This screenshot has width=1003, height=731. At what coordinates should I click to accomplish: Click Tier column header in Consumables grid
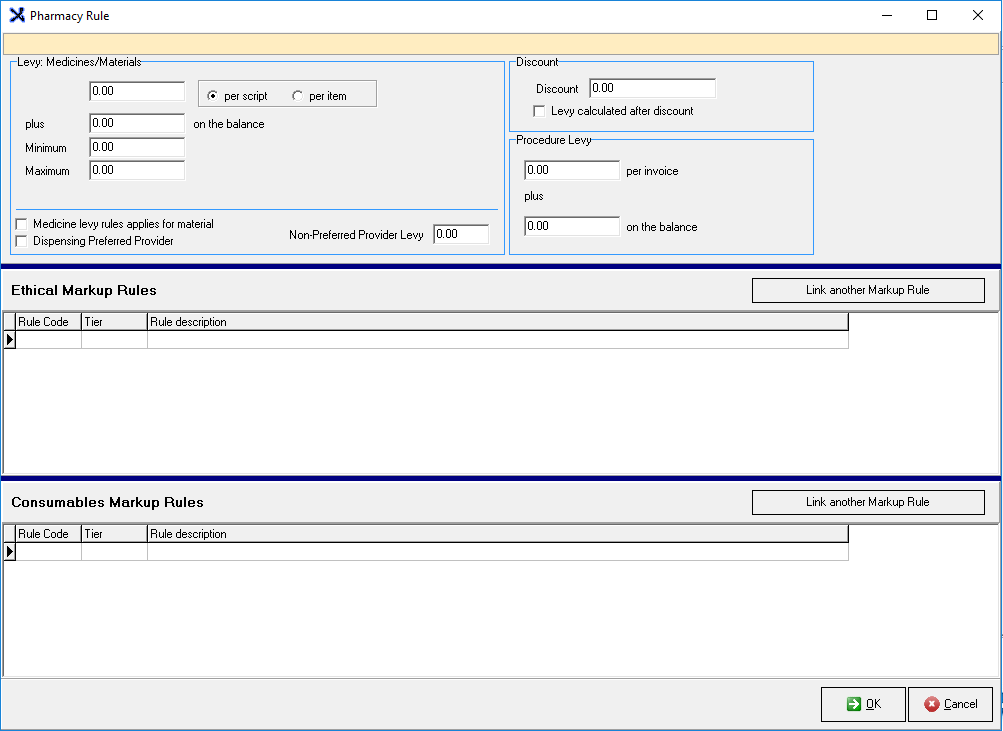tap(114, 534)
